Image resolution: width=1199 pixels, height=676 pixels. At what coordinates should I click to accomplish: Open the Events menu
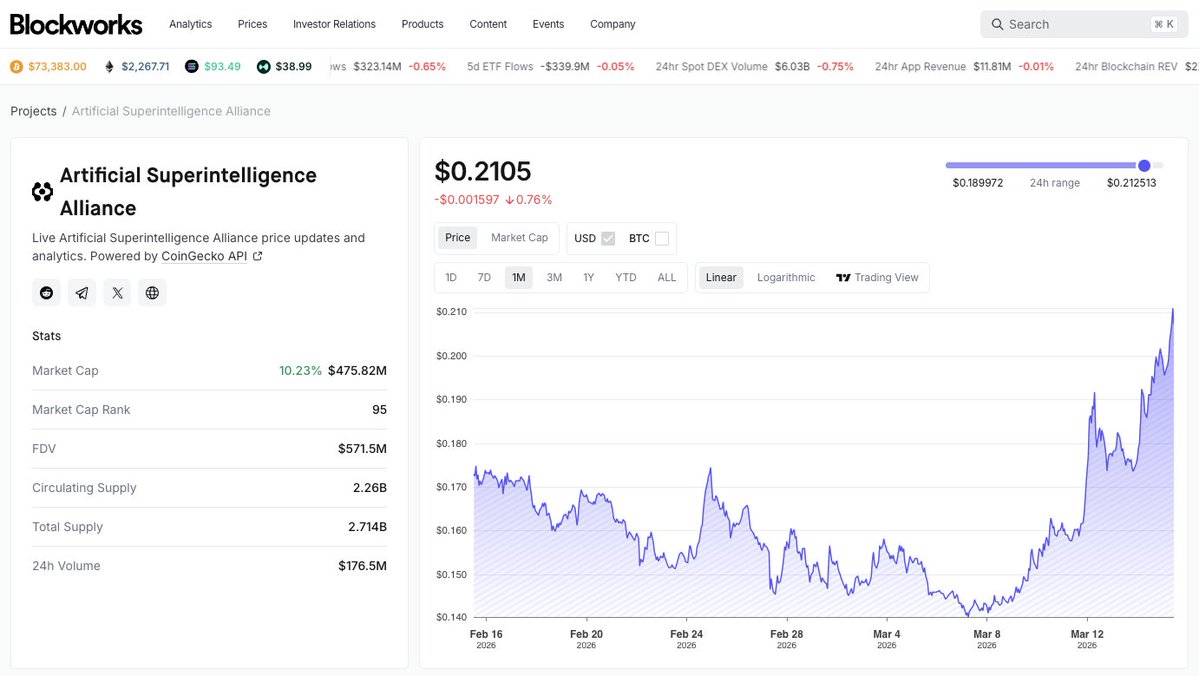[548, 24]
